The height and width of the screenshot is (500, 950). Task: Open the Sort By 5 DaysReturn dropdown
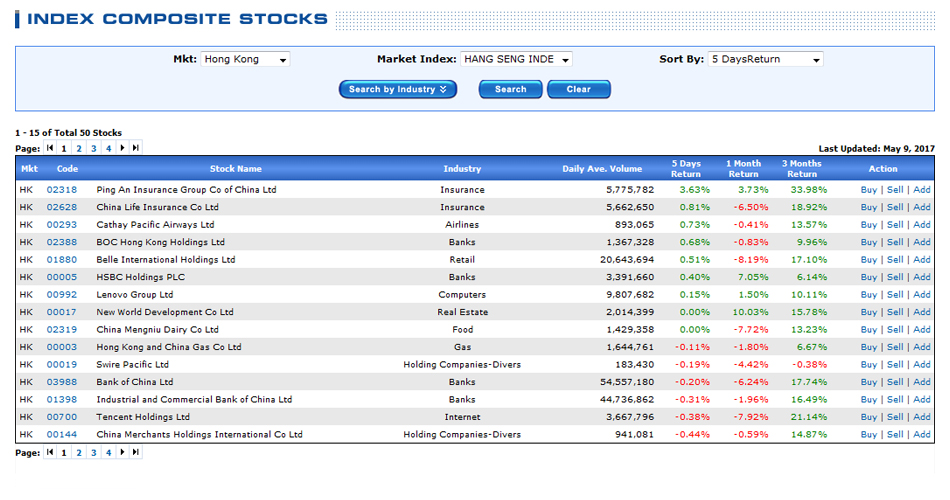click(765, 59)
